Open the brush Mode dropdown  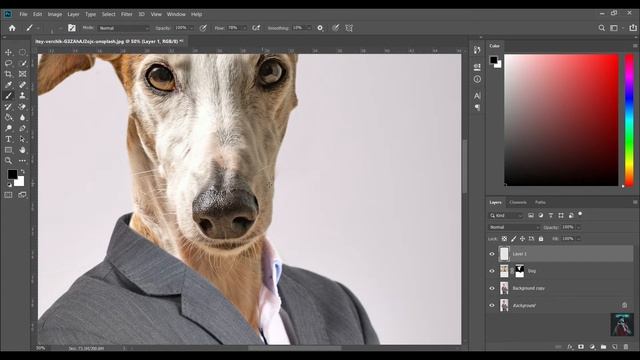click(124, 28)
